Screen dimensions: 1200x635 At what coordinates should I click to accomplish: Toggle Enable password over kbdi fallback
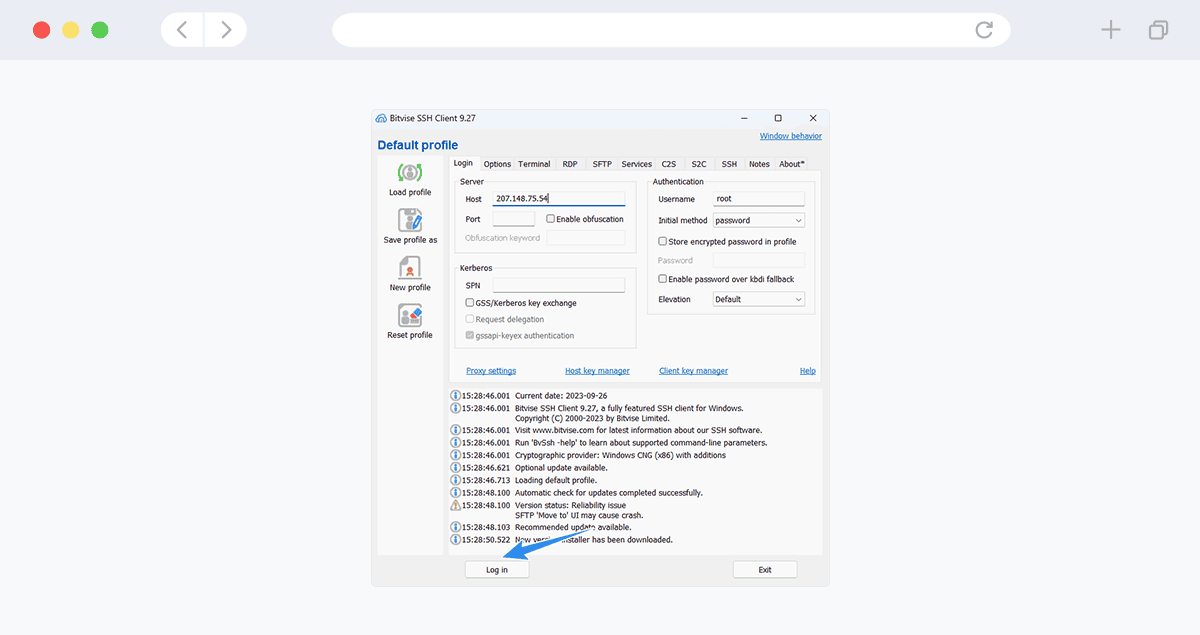pos(662,279)
